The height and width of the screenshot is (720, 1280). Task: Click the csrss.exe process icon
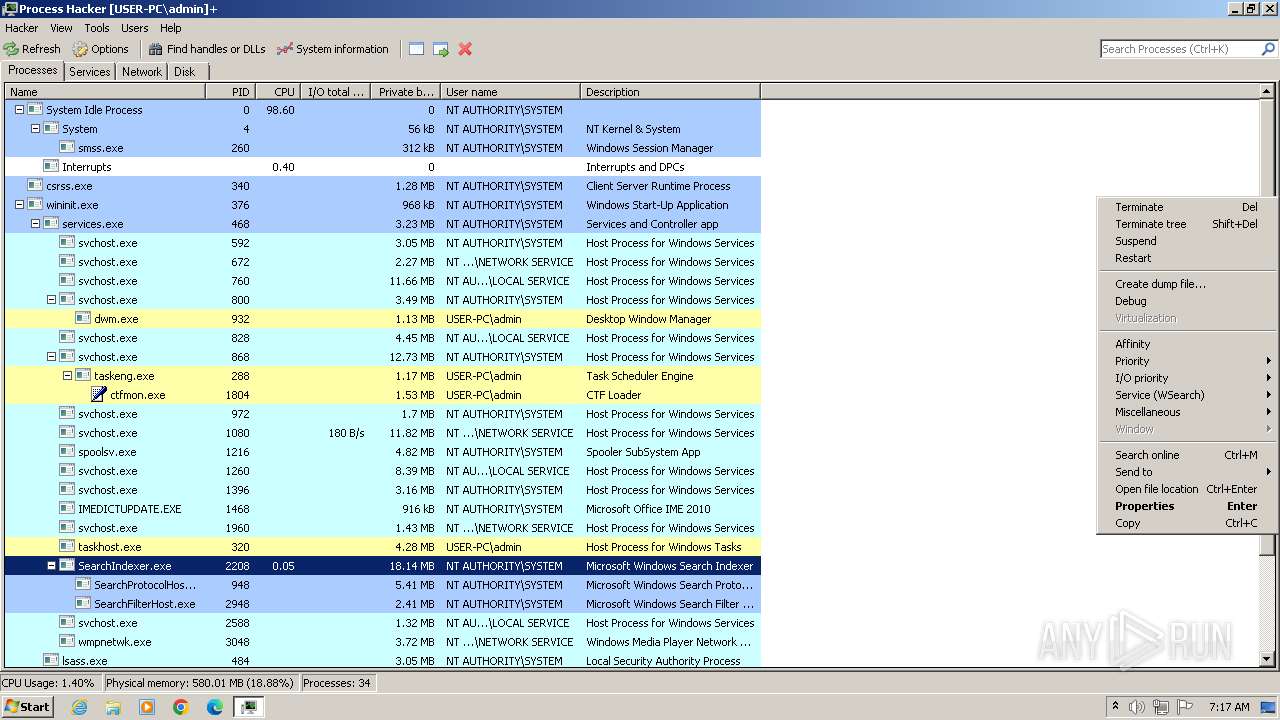[35, 186]
